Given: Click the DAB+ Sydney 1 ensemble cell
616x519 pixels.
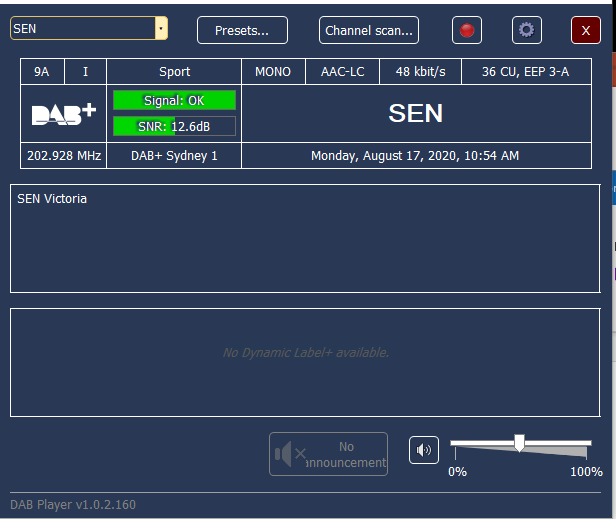Looking at the screenshot, I should pyautogui.click(x=174, y=156).
